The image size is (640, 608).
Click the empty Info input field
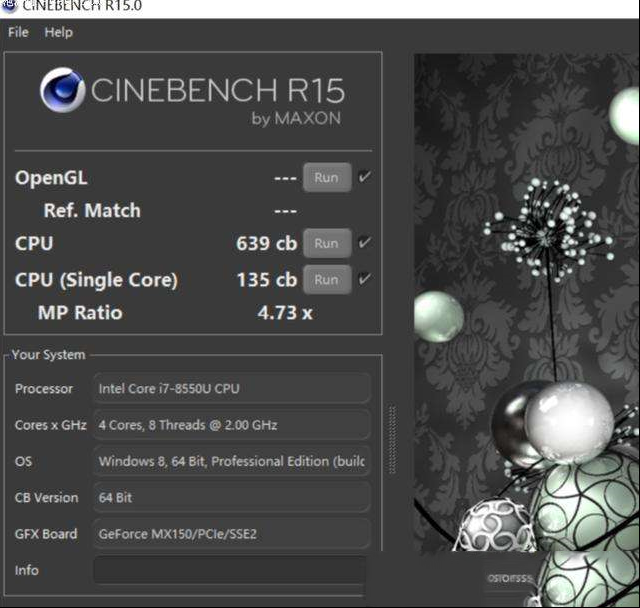pos(230,570)
